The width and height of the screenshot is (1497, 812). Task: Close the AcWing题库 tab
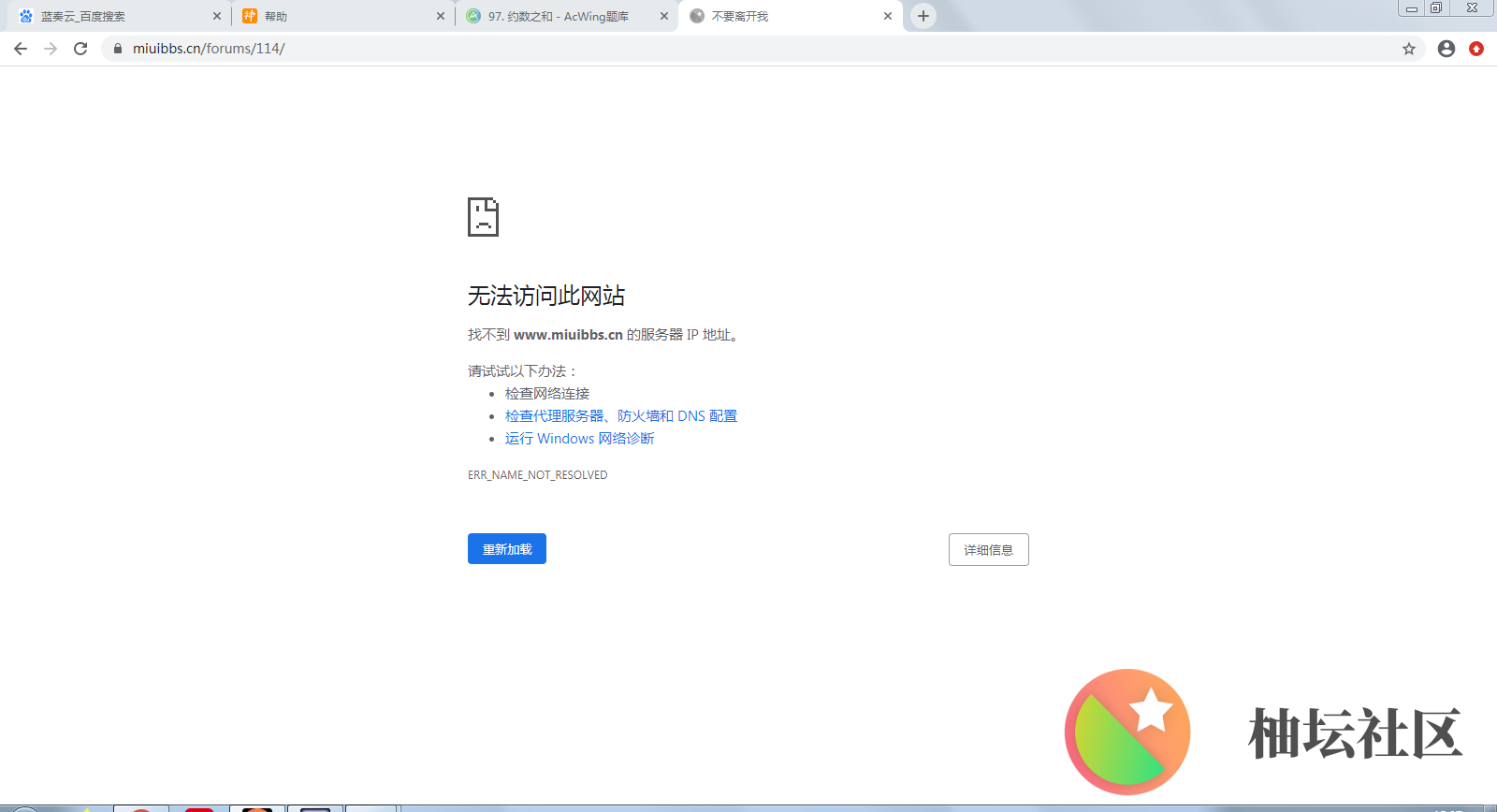pos(664,16)
